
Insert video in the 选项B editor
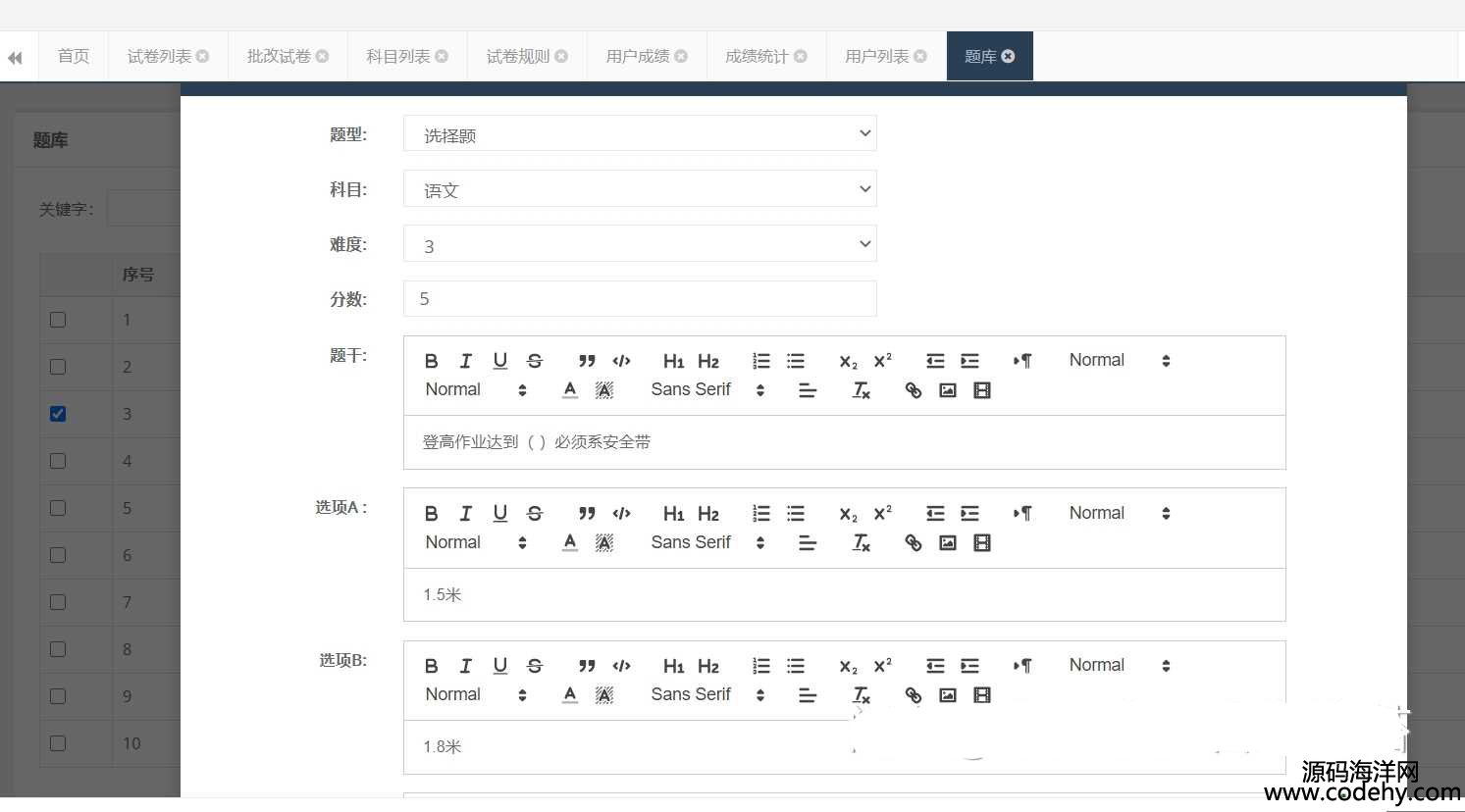click(982, 695)
